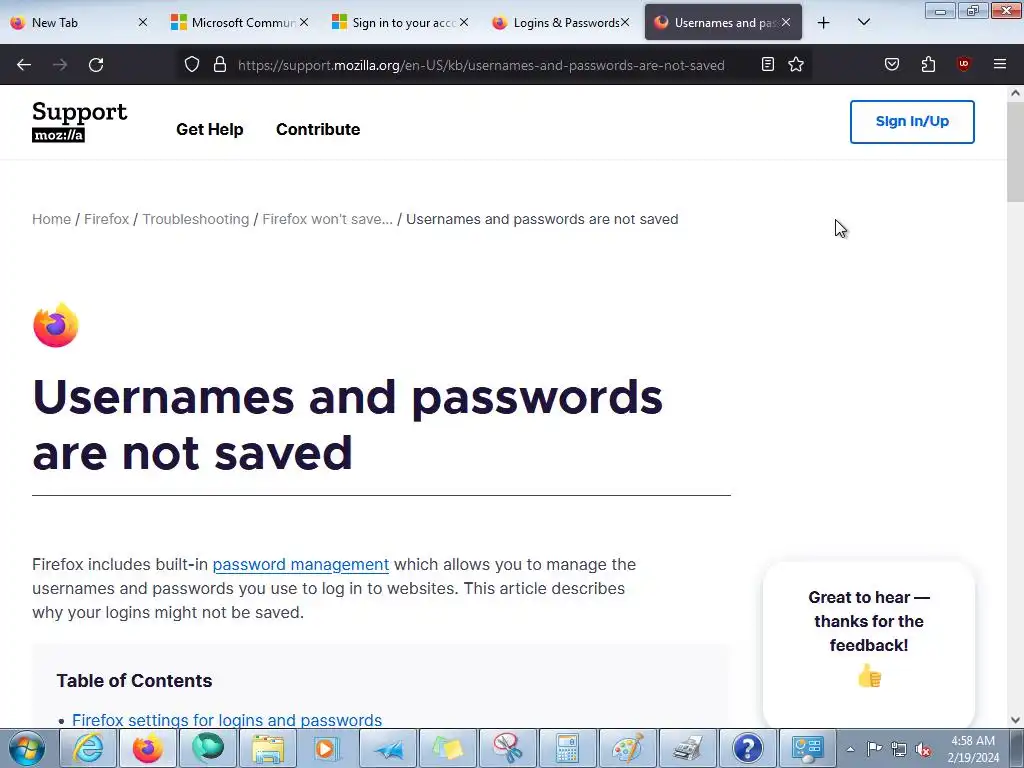Go to Troubleshooting breadcrumb link

(196, 219)
